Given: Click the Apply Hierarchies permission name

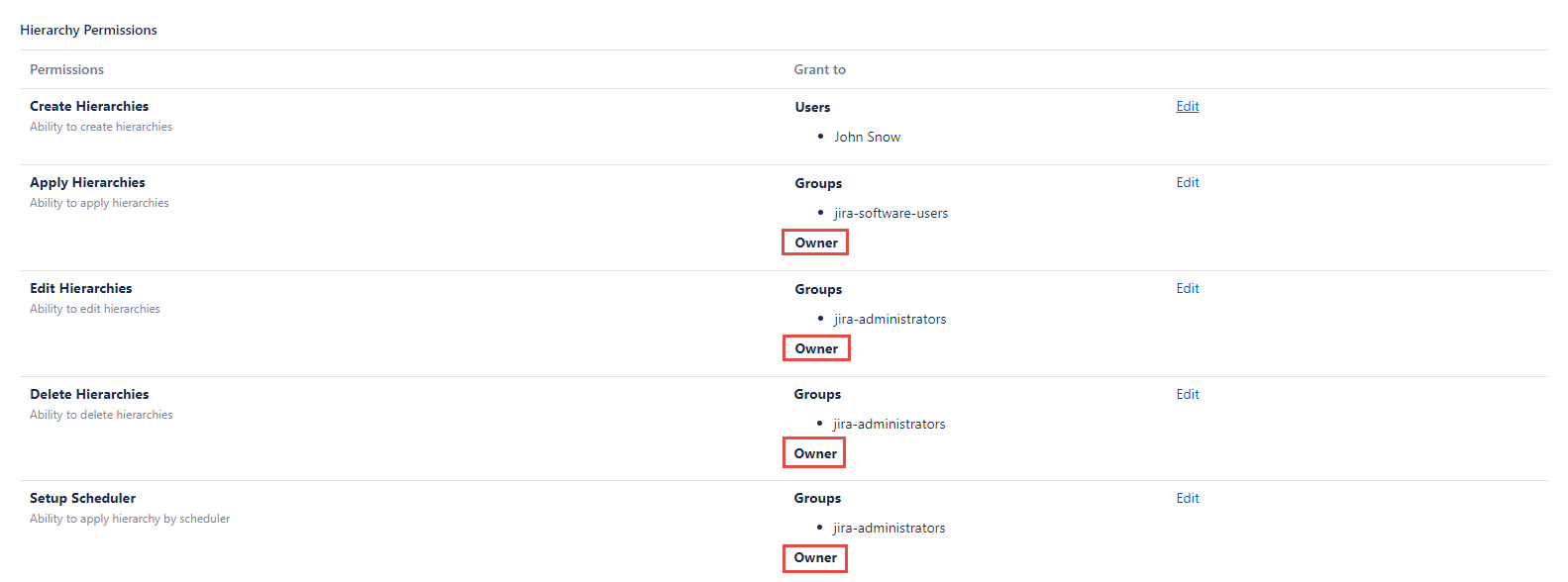Looking at the screenshot, I should 87,183.
